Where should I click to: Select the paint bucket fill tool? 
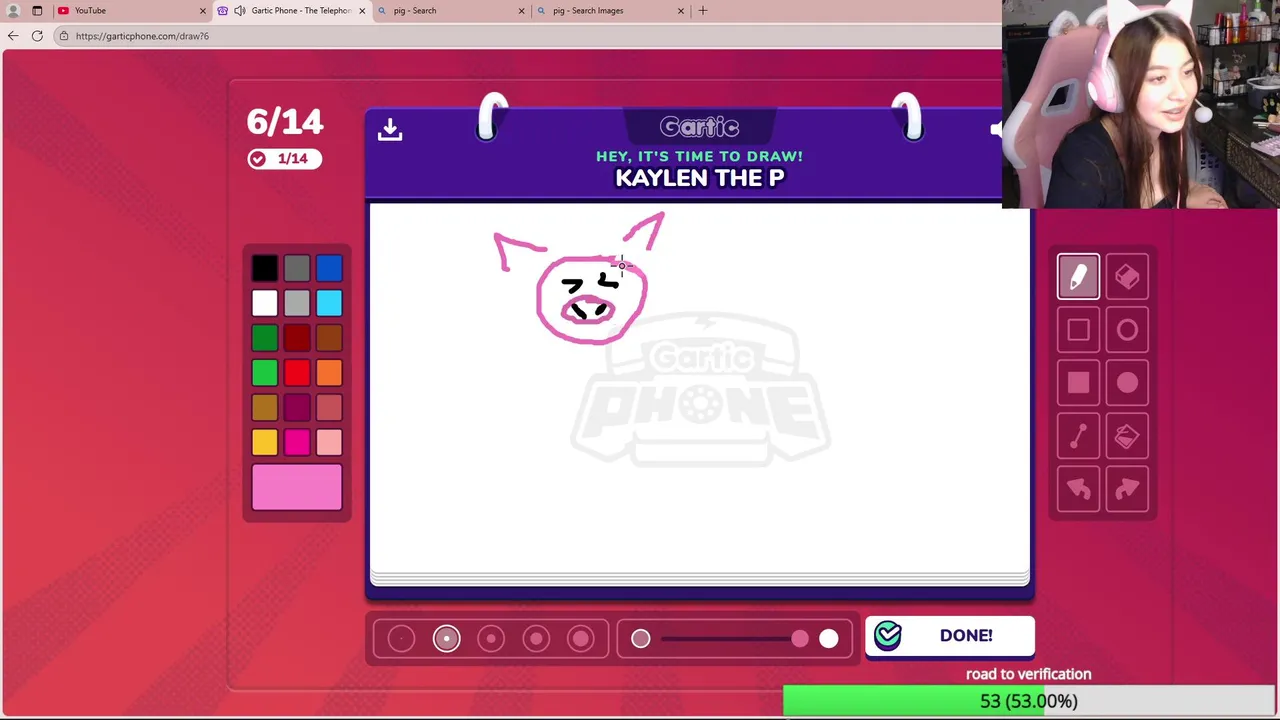(x=1127, y=436)
